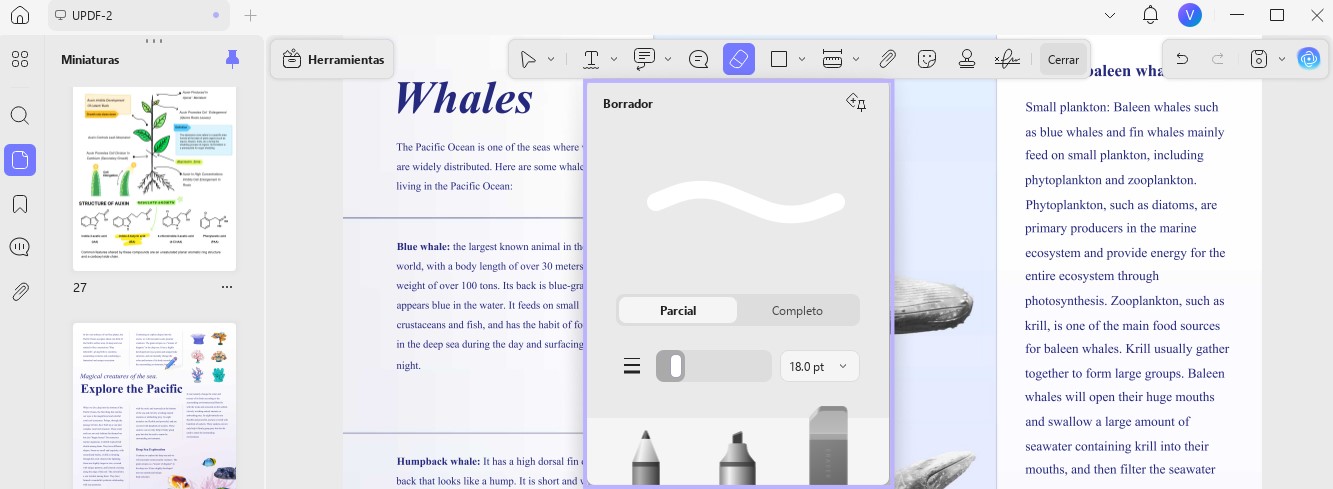Viewport: 1333px width, 489px height.
Task: Expand the pointer tool dropdown arrow
Action: [551, 60]
